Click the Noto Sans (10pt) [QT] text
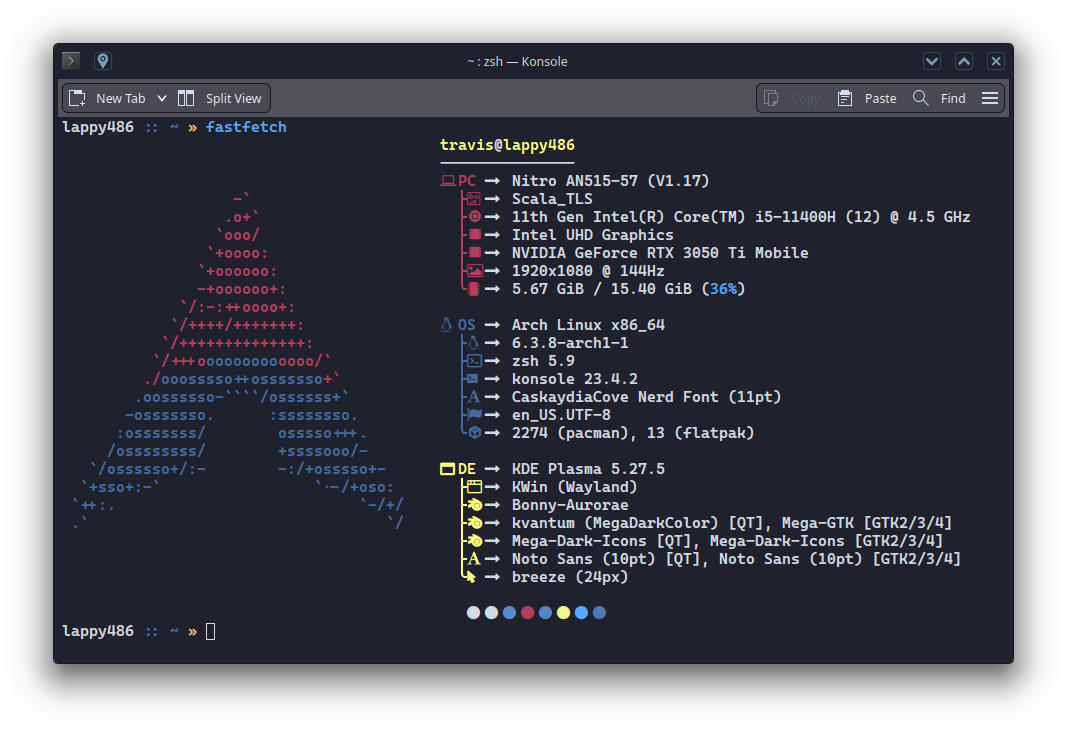1067x730 pixels. tap(606, 559)
